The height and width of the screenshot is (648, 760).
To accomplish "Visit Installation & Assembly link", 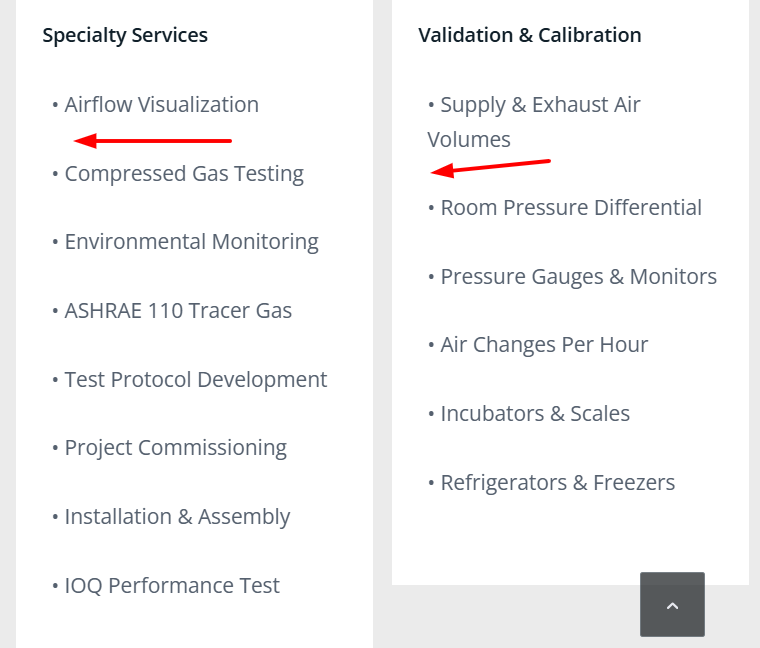I will click(x=177, y=517).
